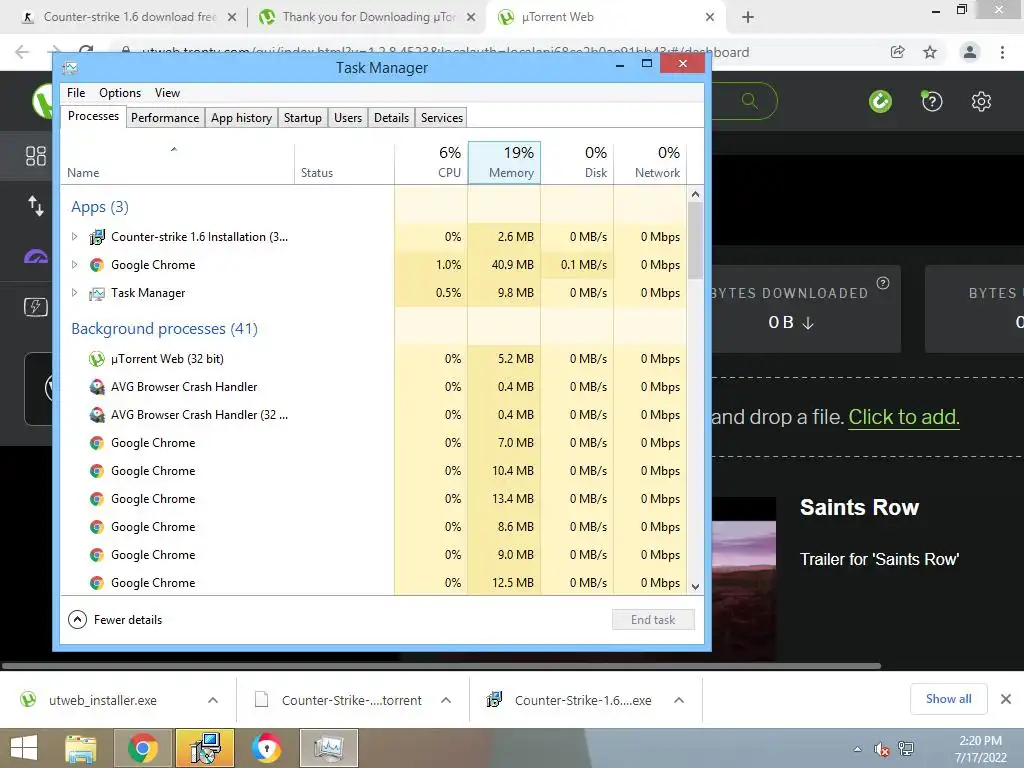Switch to the Users tab
Viewport: 1024px width, 768px height.
tap(347, 118)
